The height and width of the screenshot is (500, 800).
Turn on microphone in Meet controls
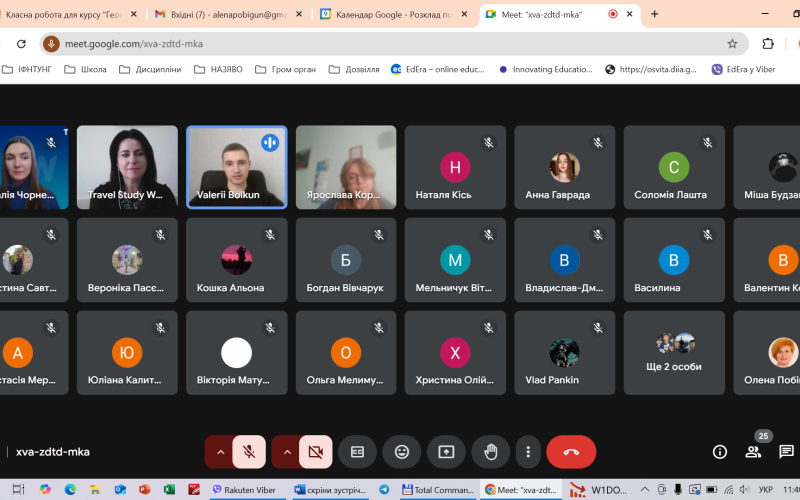click(x=249, y=452)
